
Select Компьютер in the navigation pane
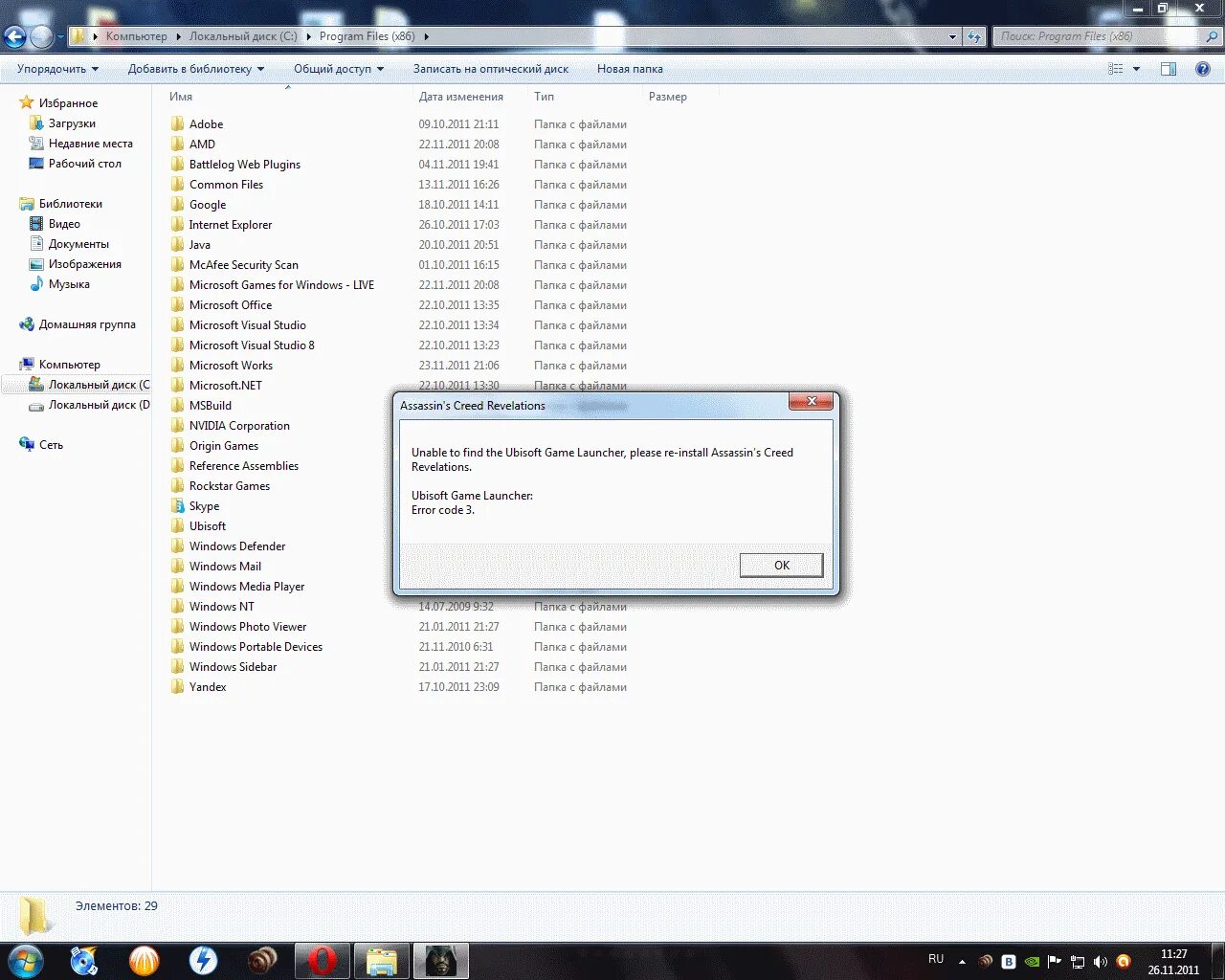pos(69,365)
